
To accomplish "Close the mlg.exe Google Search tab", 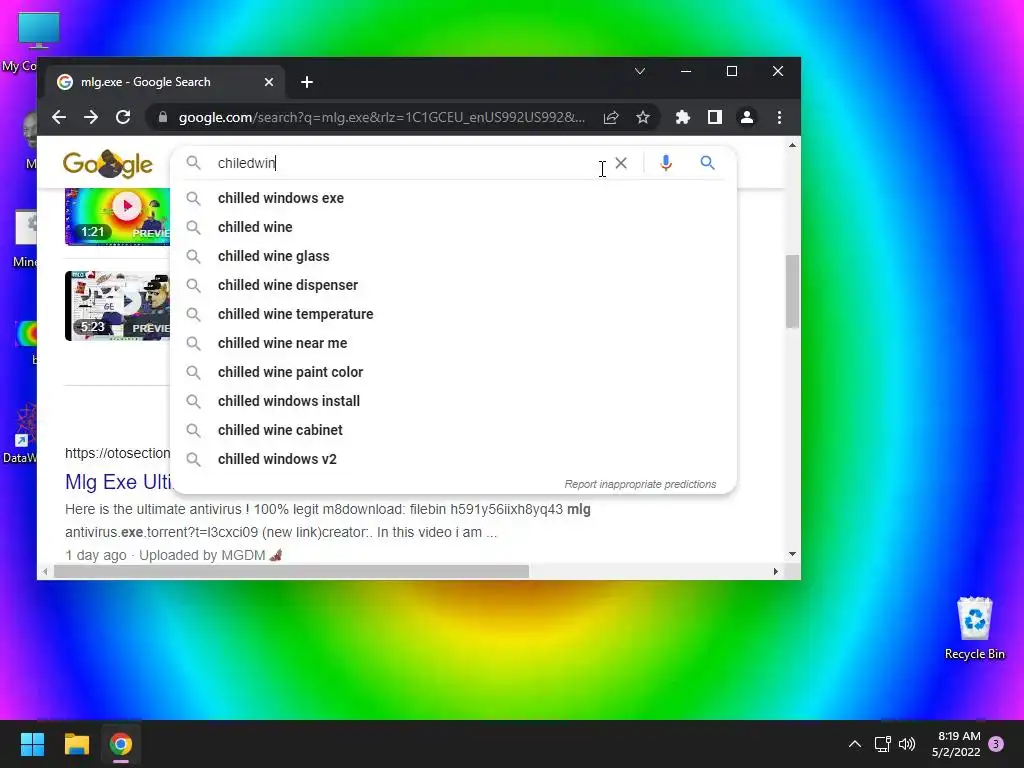I will coord(269,82).
